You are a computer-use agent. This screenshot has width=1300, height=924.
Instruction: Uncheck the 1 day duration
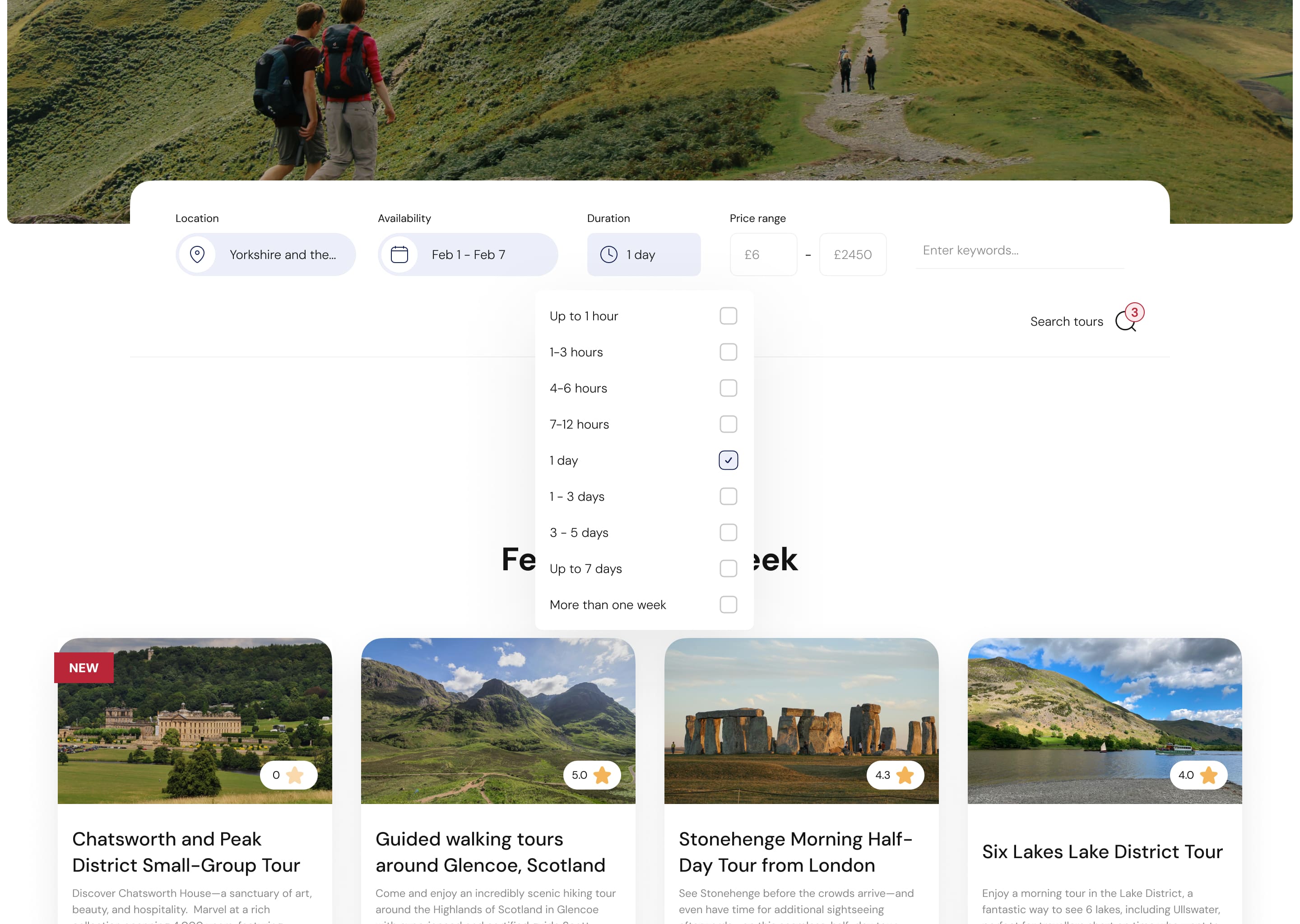(x=728, y=460)
